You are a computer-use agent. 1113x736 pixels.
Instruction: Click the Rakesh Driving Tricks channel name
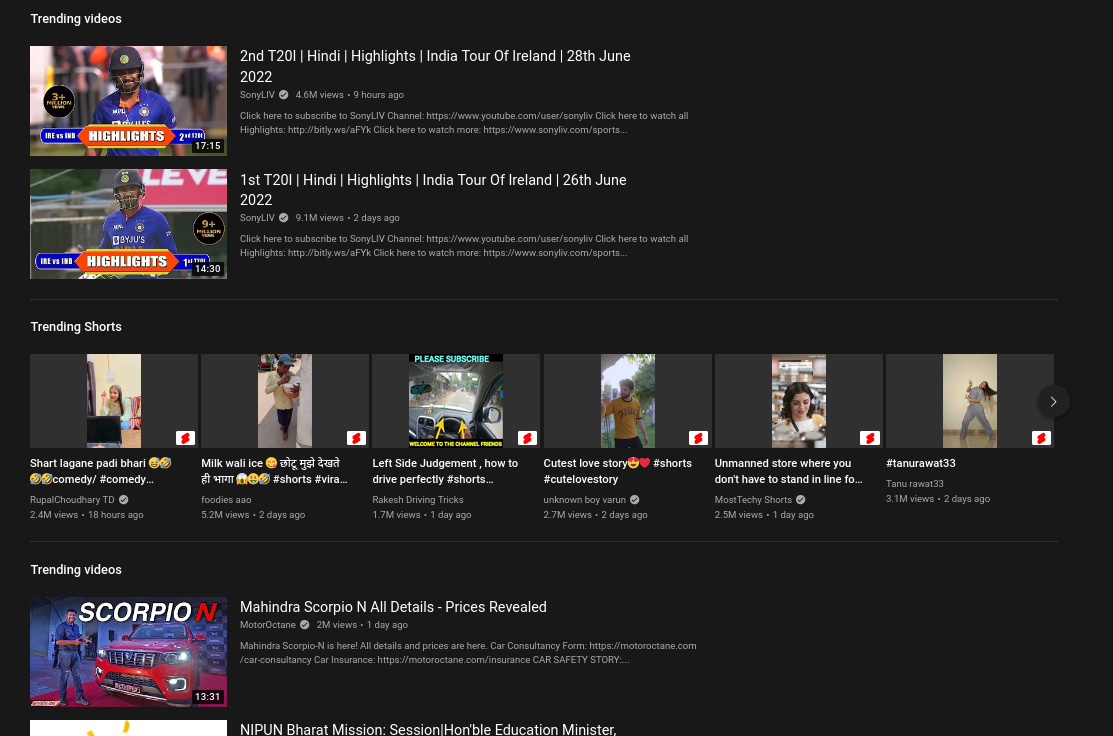tap(418, 499)
